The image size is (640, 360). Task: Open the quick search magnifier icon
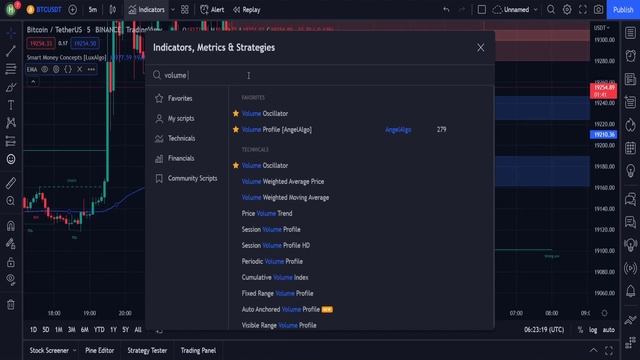(551, 10)
